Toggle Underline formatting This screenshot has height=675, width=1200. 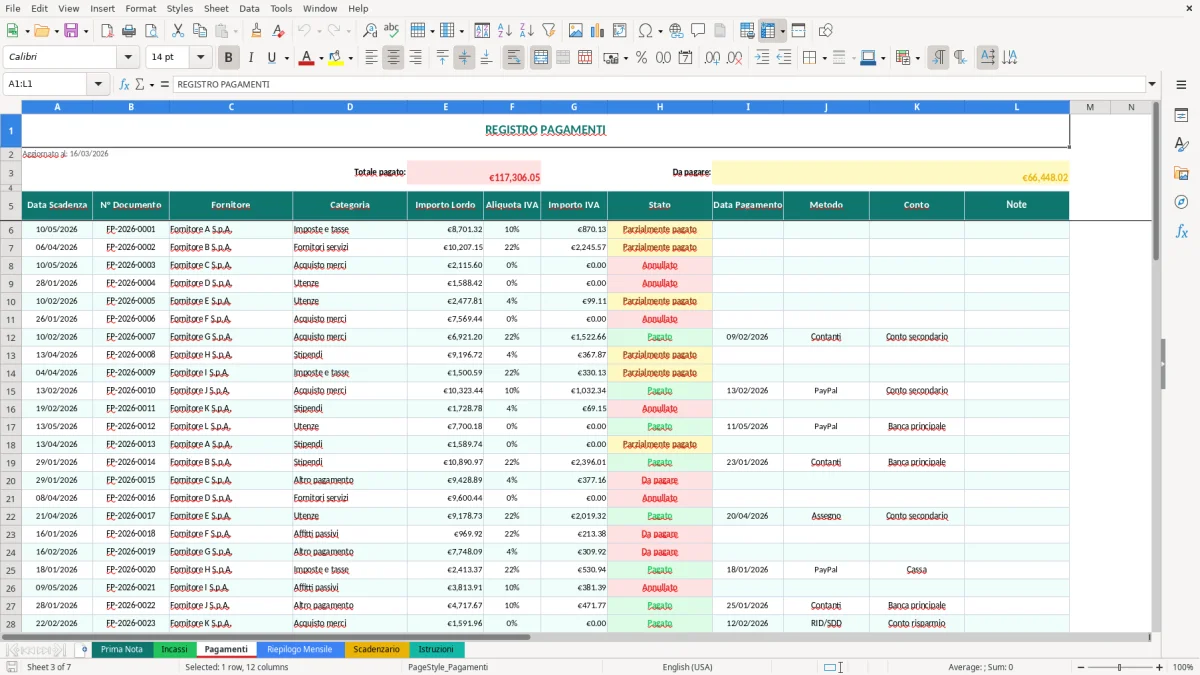coord(272,58)
